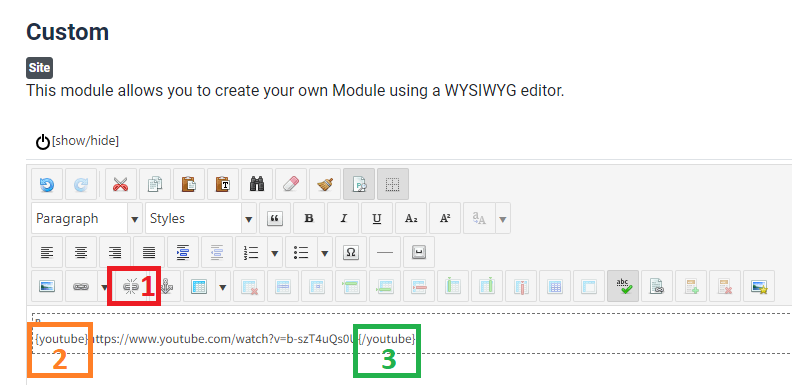Viewport: 792px width, 385px height.
Task: Open Table Cell Properties icon
Action: [x=317, y=286]
